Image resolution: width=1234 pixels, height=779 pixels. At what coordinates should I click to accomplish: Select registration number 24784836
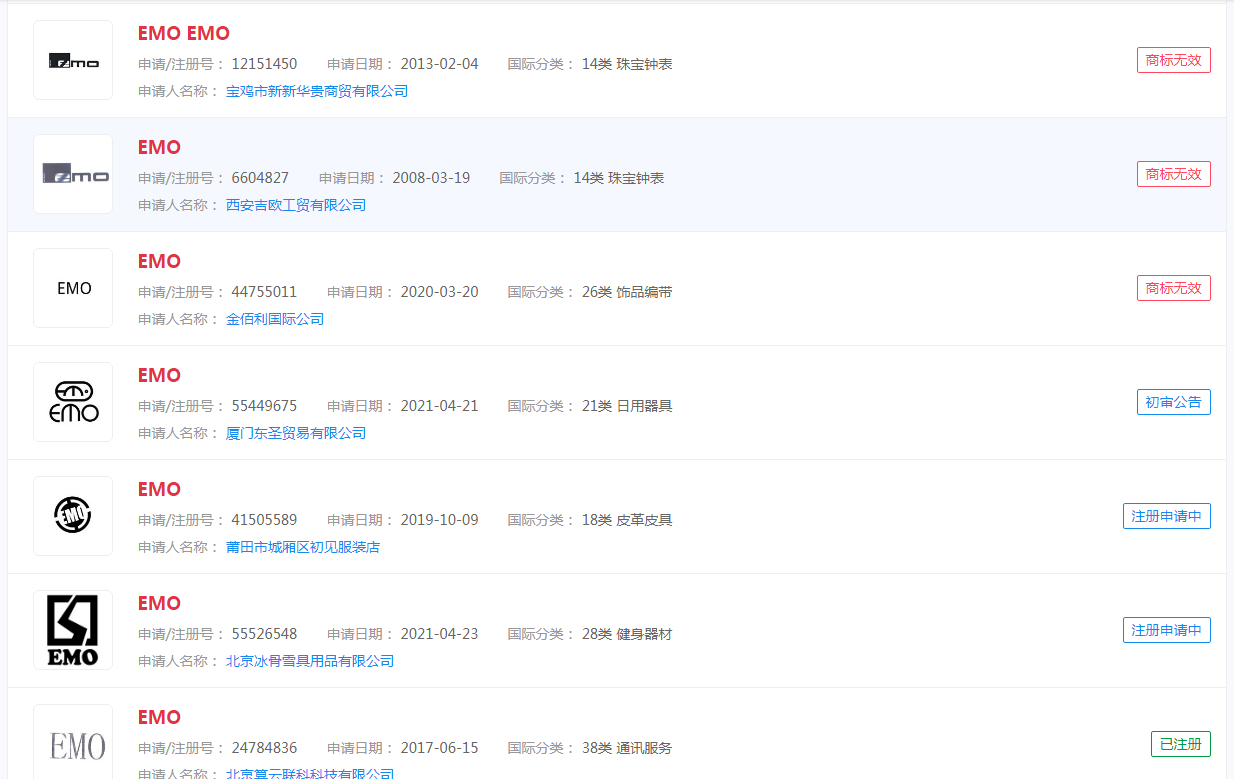coord(264,748)
